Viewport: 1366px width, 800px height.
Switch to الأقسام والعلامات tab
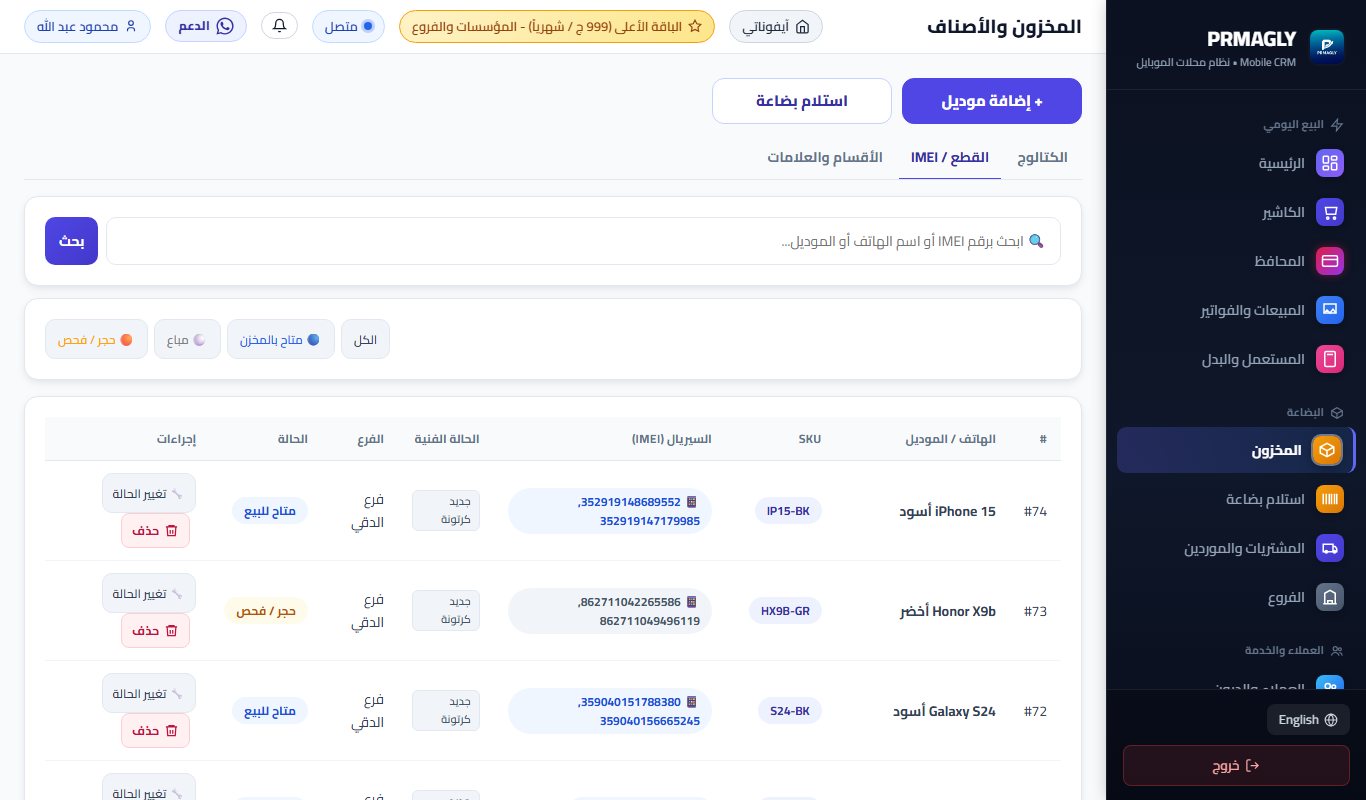(825, 158)
